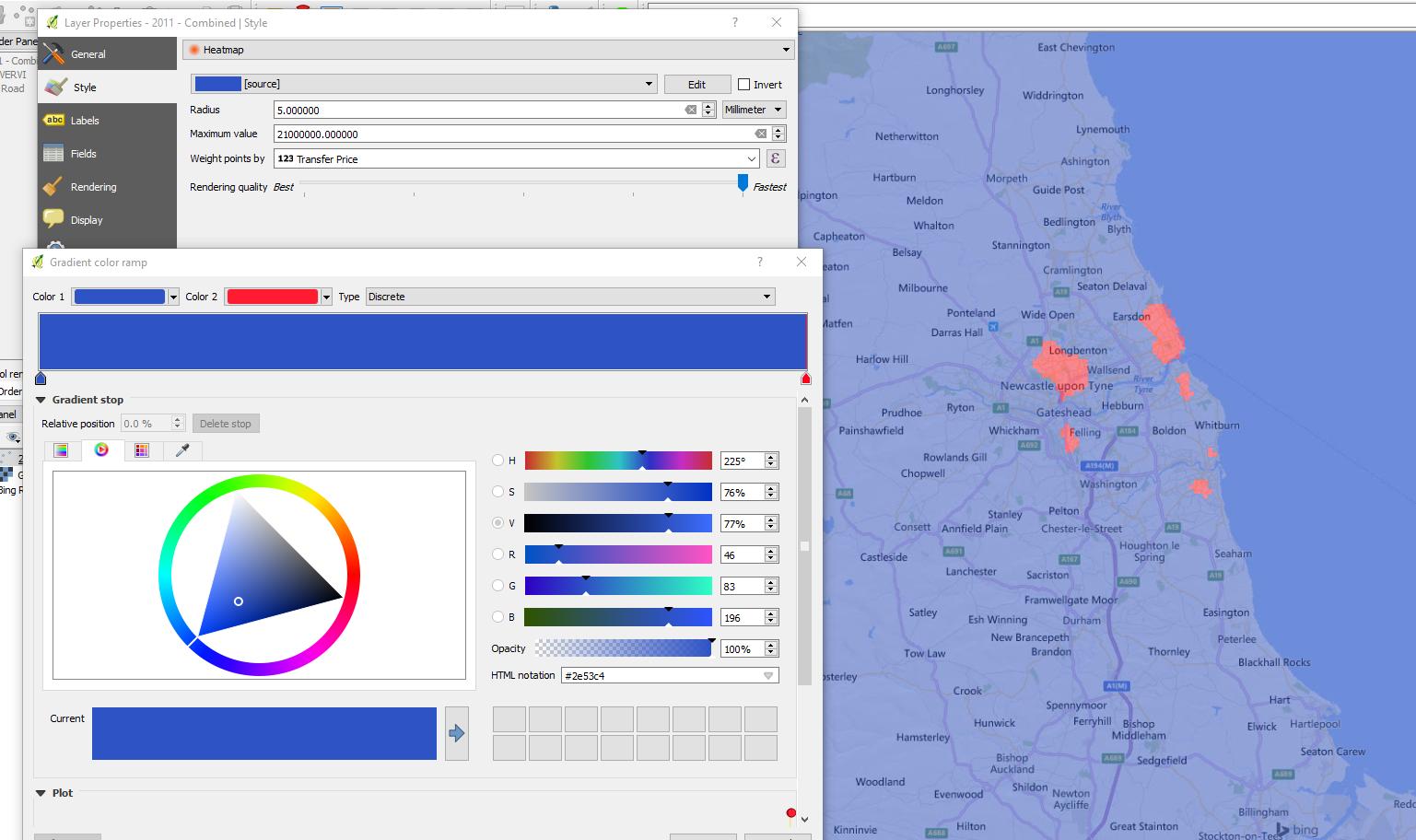1416x840 pixels.
Task: Click the first empty custom swatch slot
Action: point(509,719)
